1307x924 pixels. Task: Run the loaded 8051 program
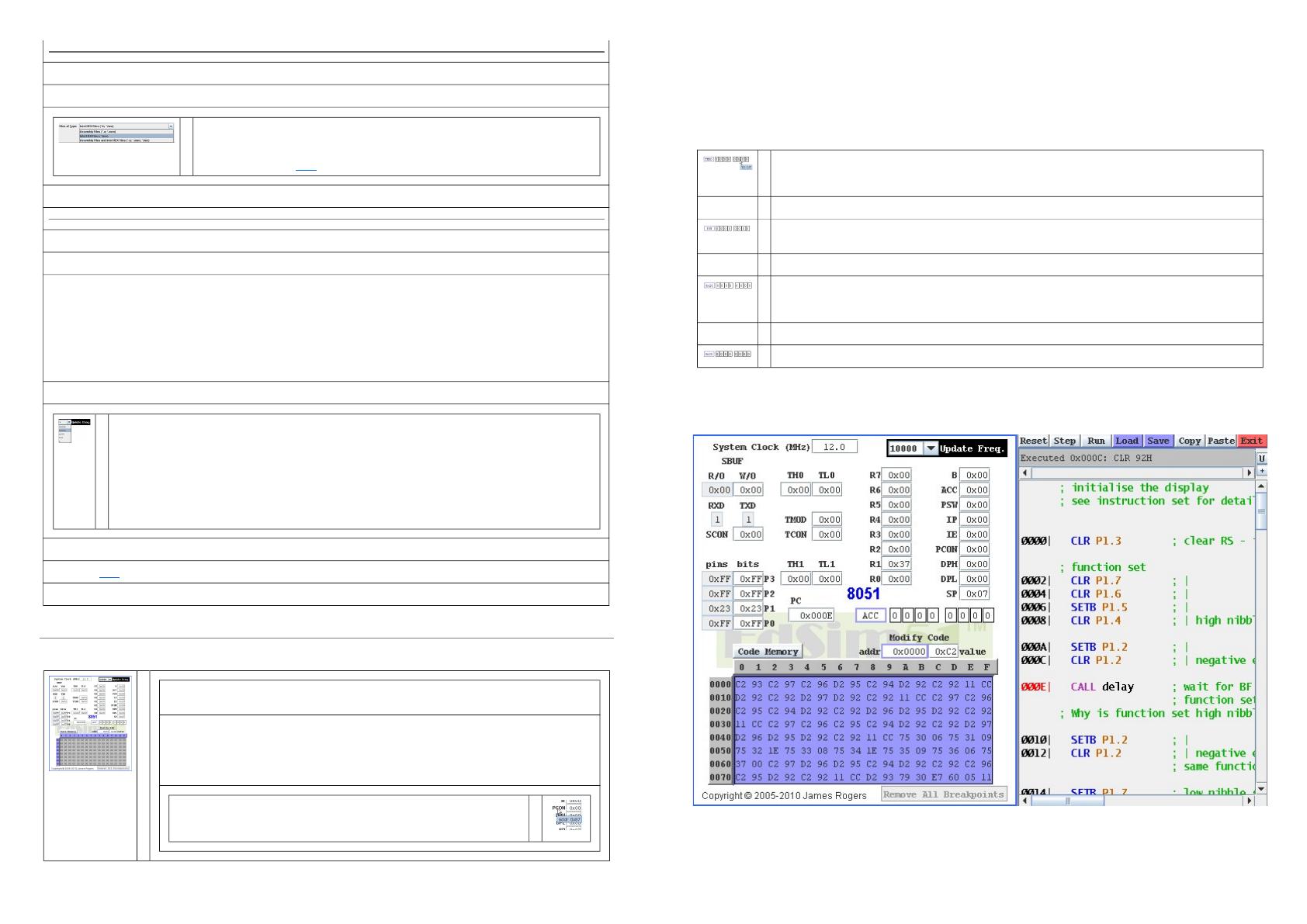point(1096,441)
